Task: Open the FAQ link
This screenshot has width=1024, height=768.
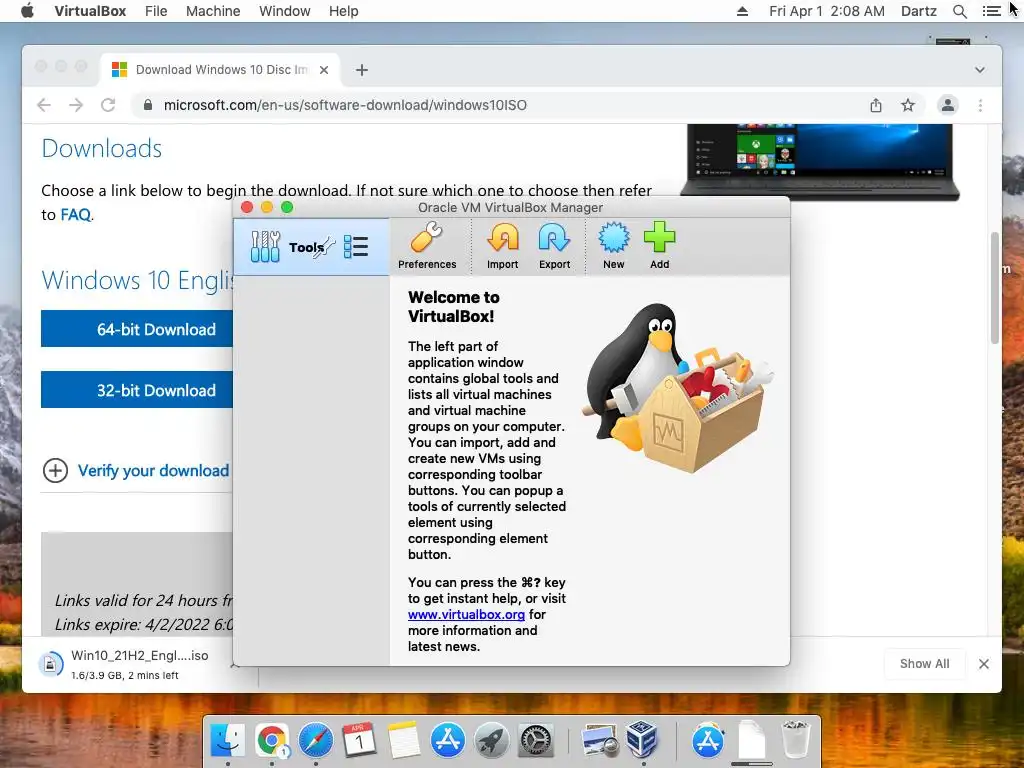Action: 76,215
